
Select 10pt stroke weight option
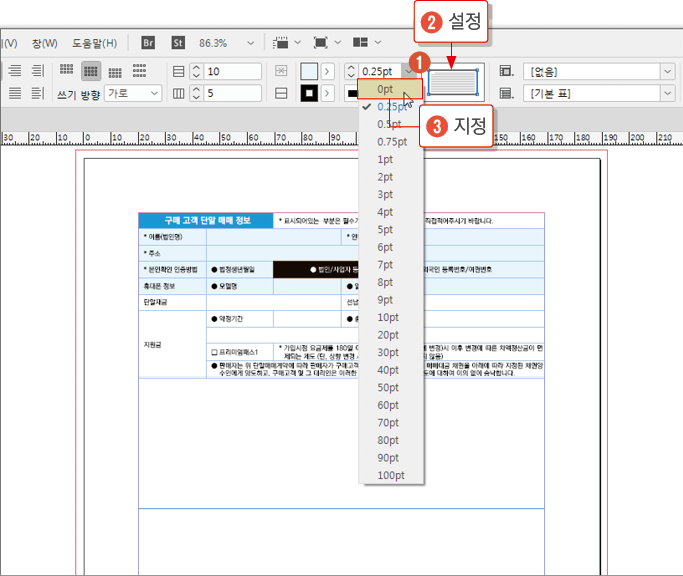tap(391, 317)
